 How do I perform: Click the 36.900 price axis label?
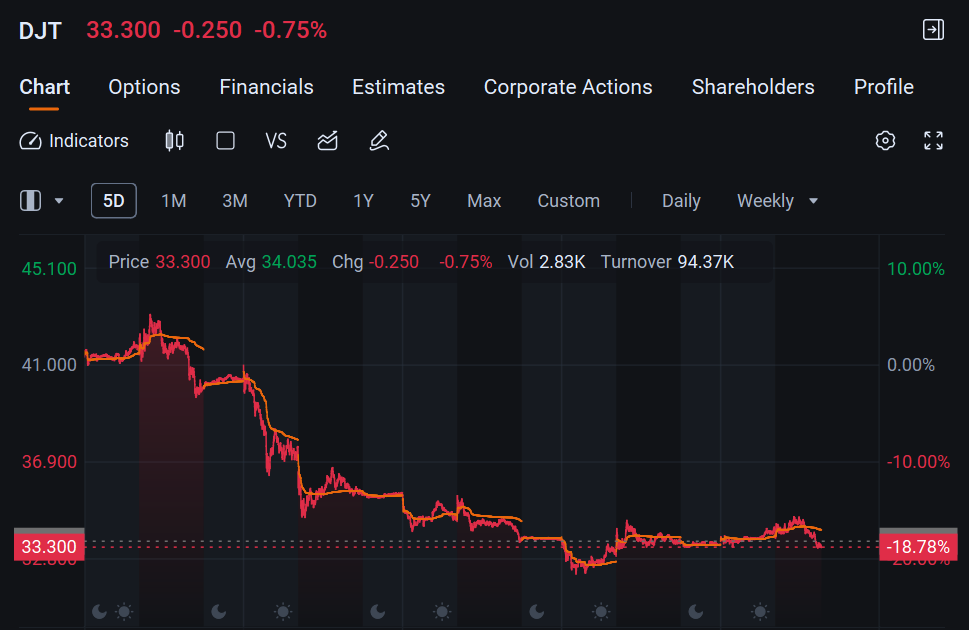point(49,462)
